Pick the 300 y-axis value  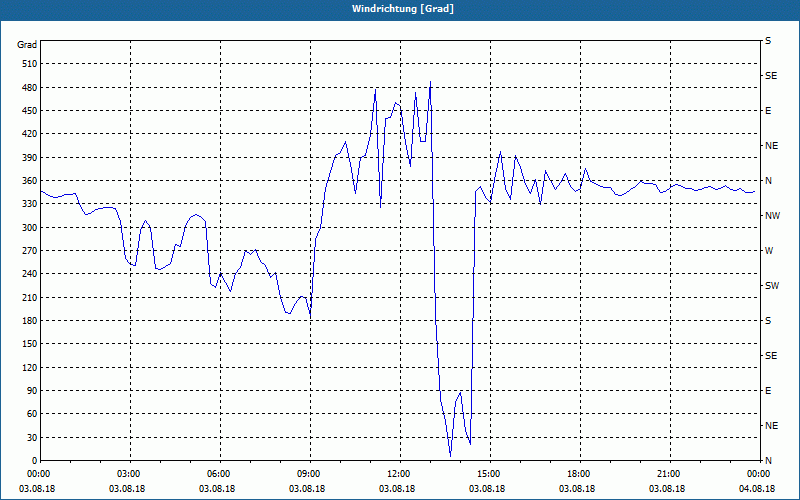click(30, 228)
